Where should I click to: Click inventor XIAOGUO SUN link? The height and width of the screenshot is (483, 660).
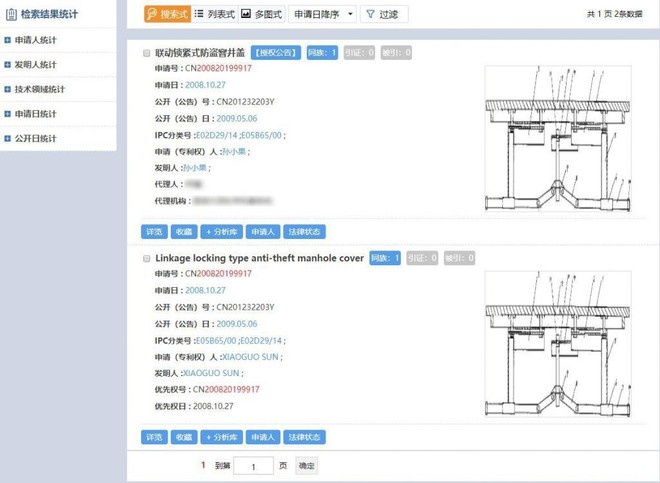pyautogui.click(x=211, y=373)
